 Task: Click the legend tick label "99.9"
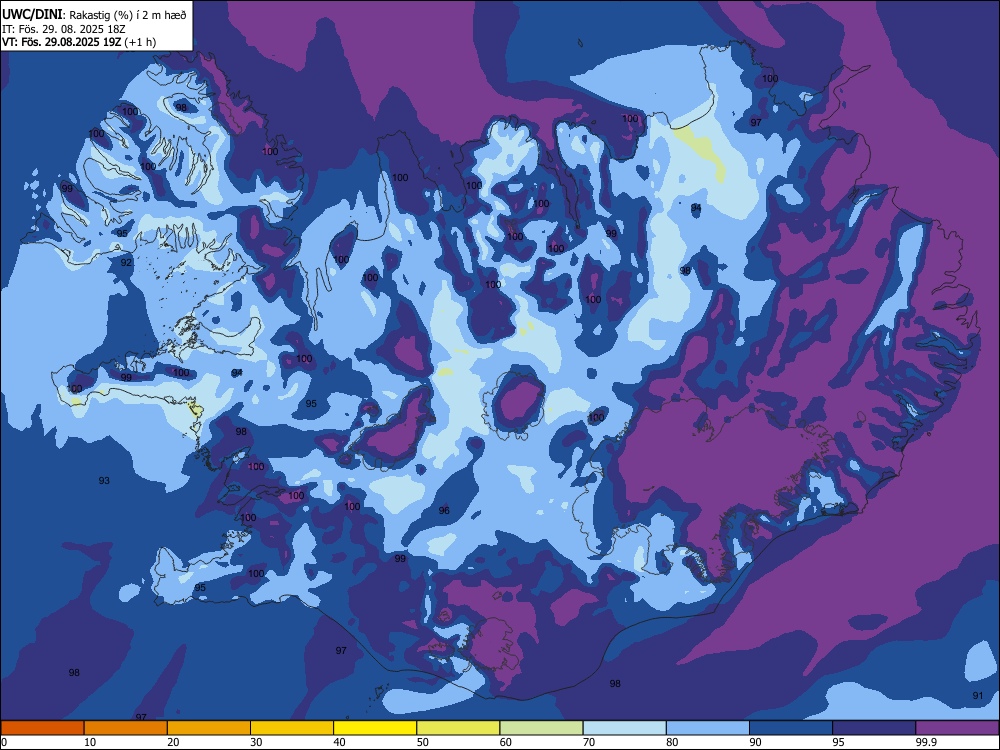tap(925, 742)
